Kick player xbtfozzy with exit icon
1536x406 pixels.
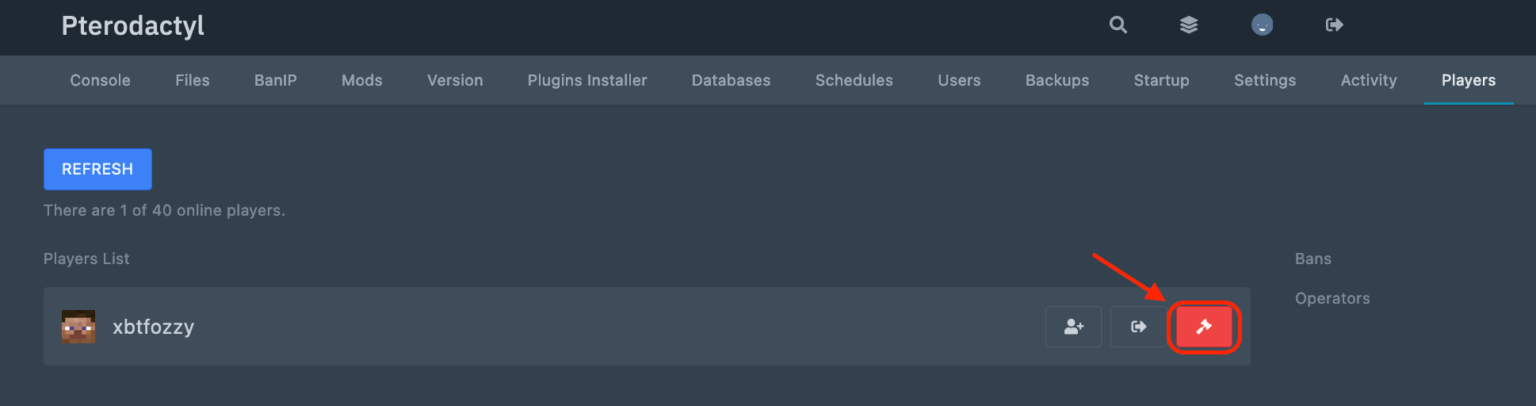click(x=1138, y=327)
